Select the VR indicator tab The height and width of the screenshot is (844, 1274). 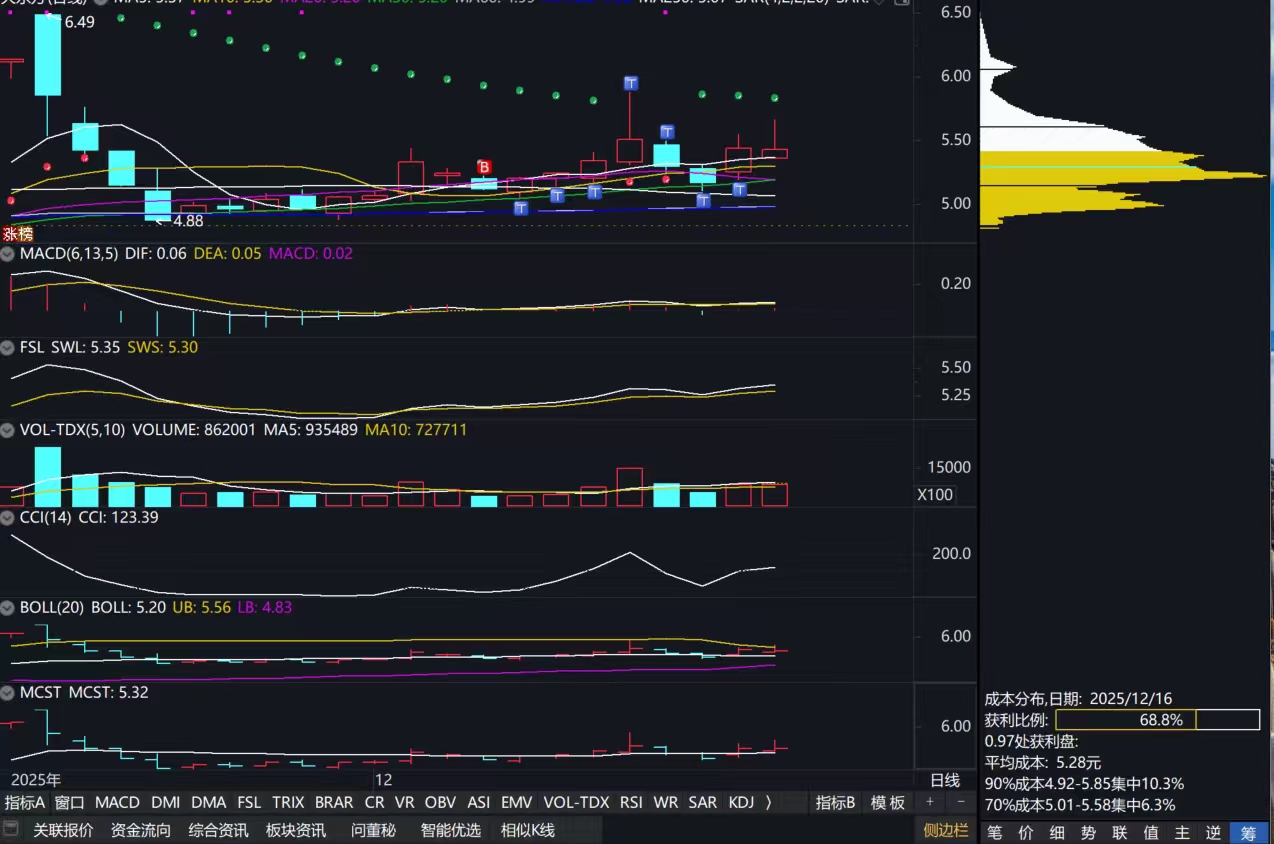coord(404,802)
